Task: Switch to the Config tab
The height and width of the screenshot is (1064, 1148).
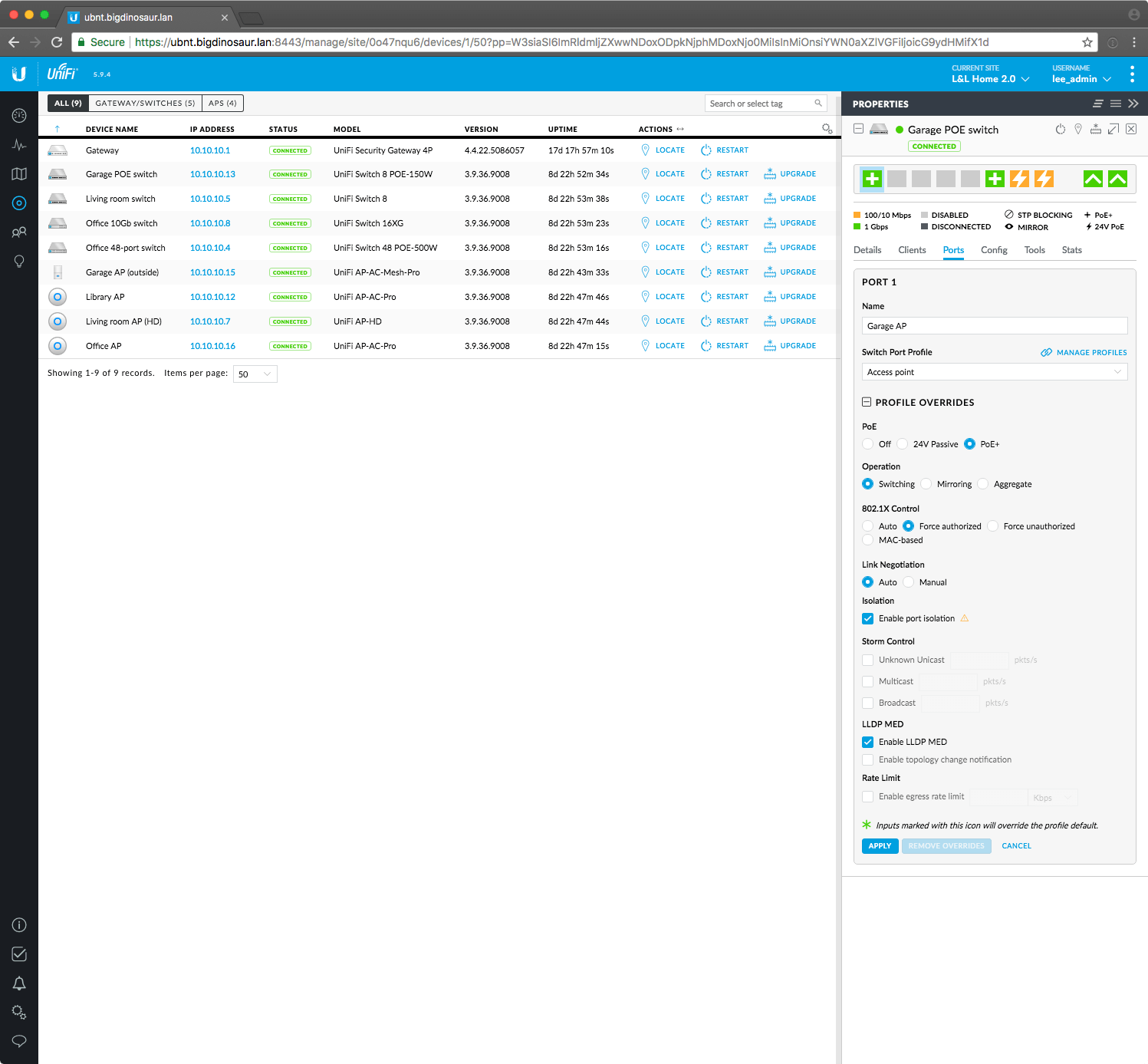Action: (x=994, y=250)
